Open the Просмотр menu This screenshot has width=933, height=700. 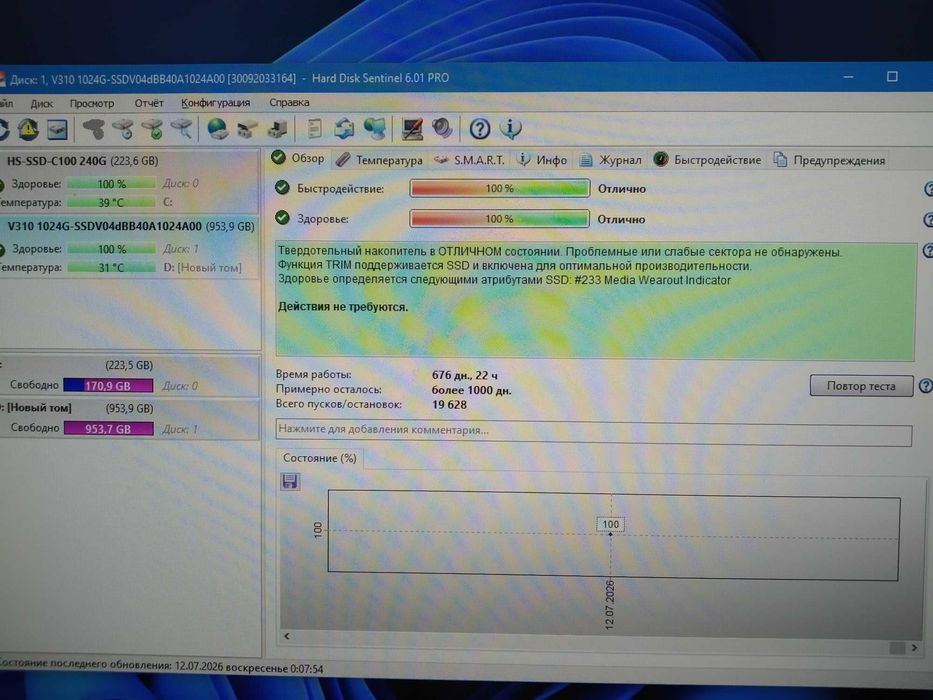point(92,104)
